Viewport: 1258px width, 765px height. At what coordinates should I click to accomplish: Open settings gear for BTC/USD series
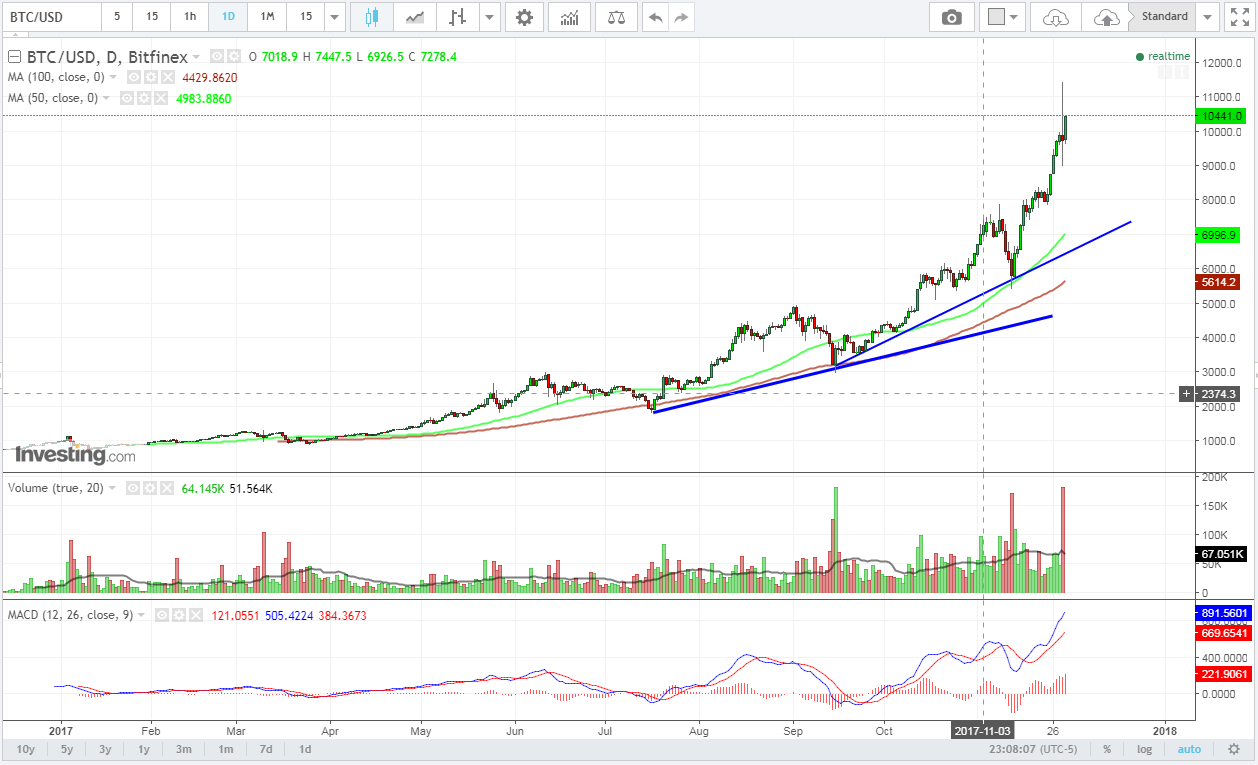[x=233, y=56]
